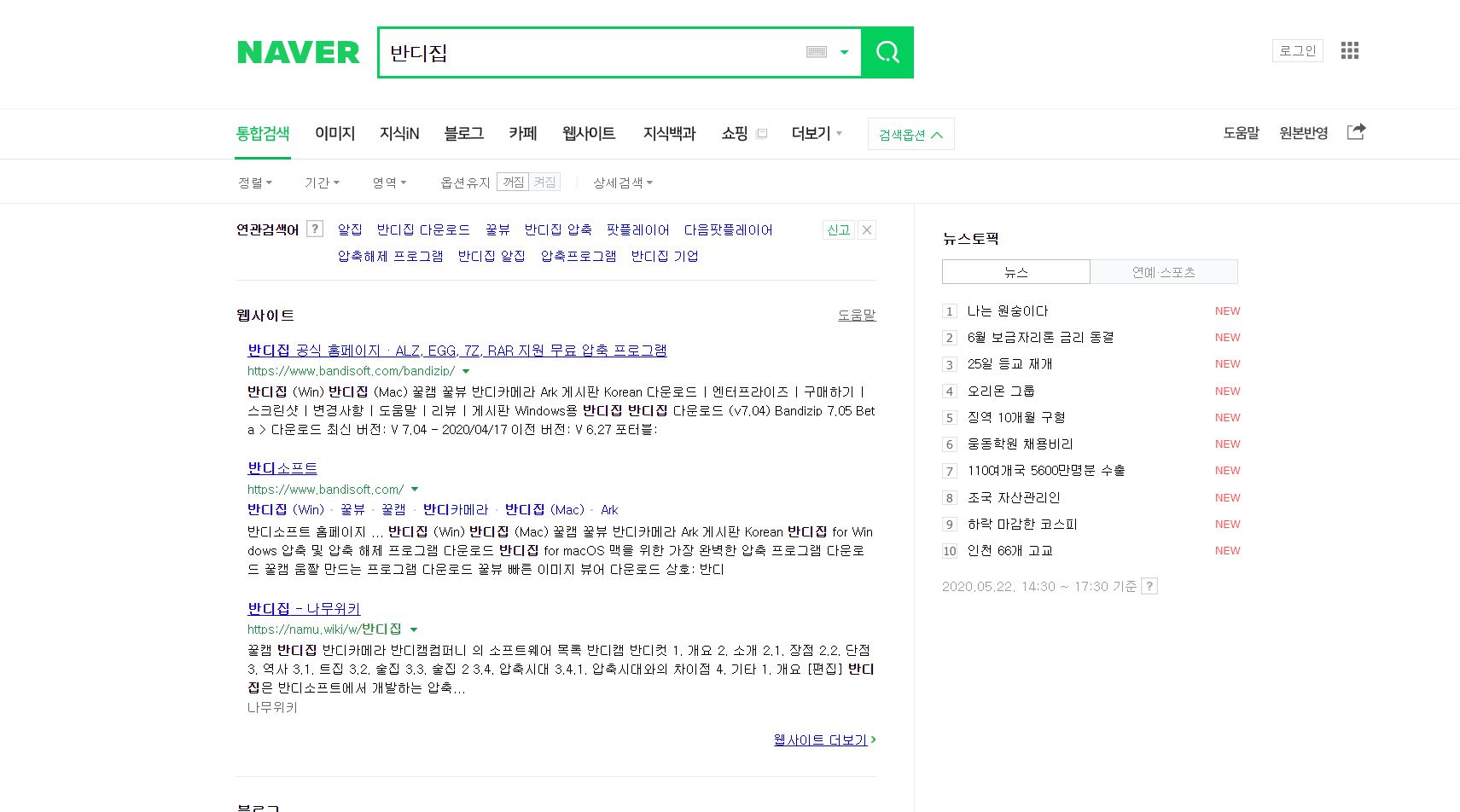The height and width of the screenshot is (812, 1460).
Task: Click the green search magnifier button
Action: pos(887,52)
